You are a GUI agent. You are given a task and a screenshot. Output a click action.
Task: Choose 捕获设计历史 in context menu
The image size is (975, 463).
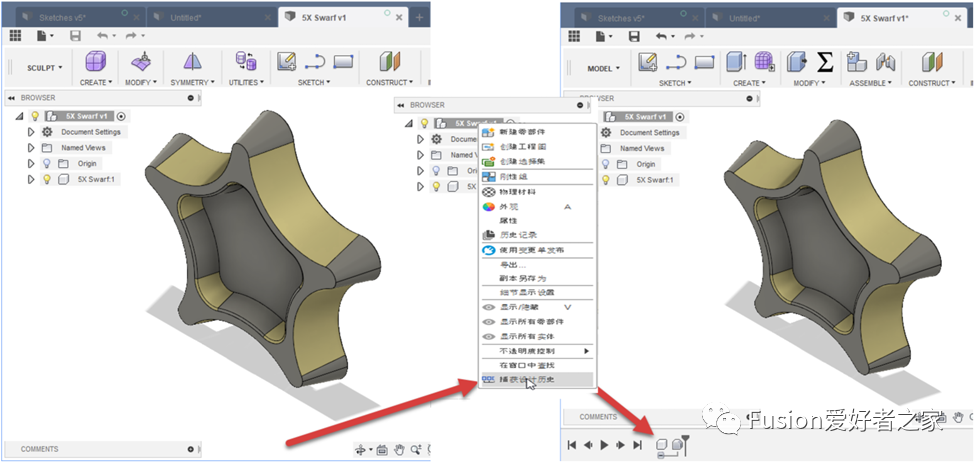pyautogui.click(x=537, y=379)
